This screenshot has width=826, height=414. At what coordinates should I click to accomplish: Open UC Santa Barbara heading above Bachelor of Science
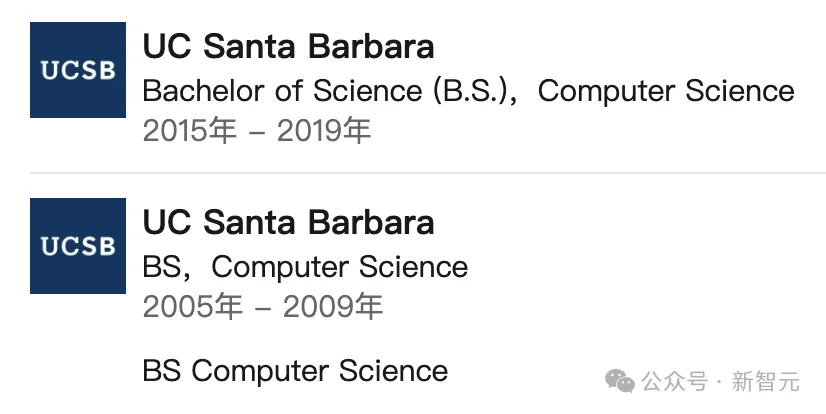[288, 46]
